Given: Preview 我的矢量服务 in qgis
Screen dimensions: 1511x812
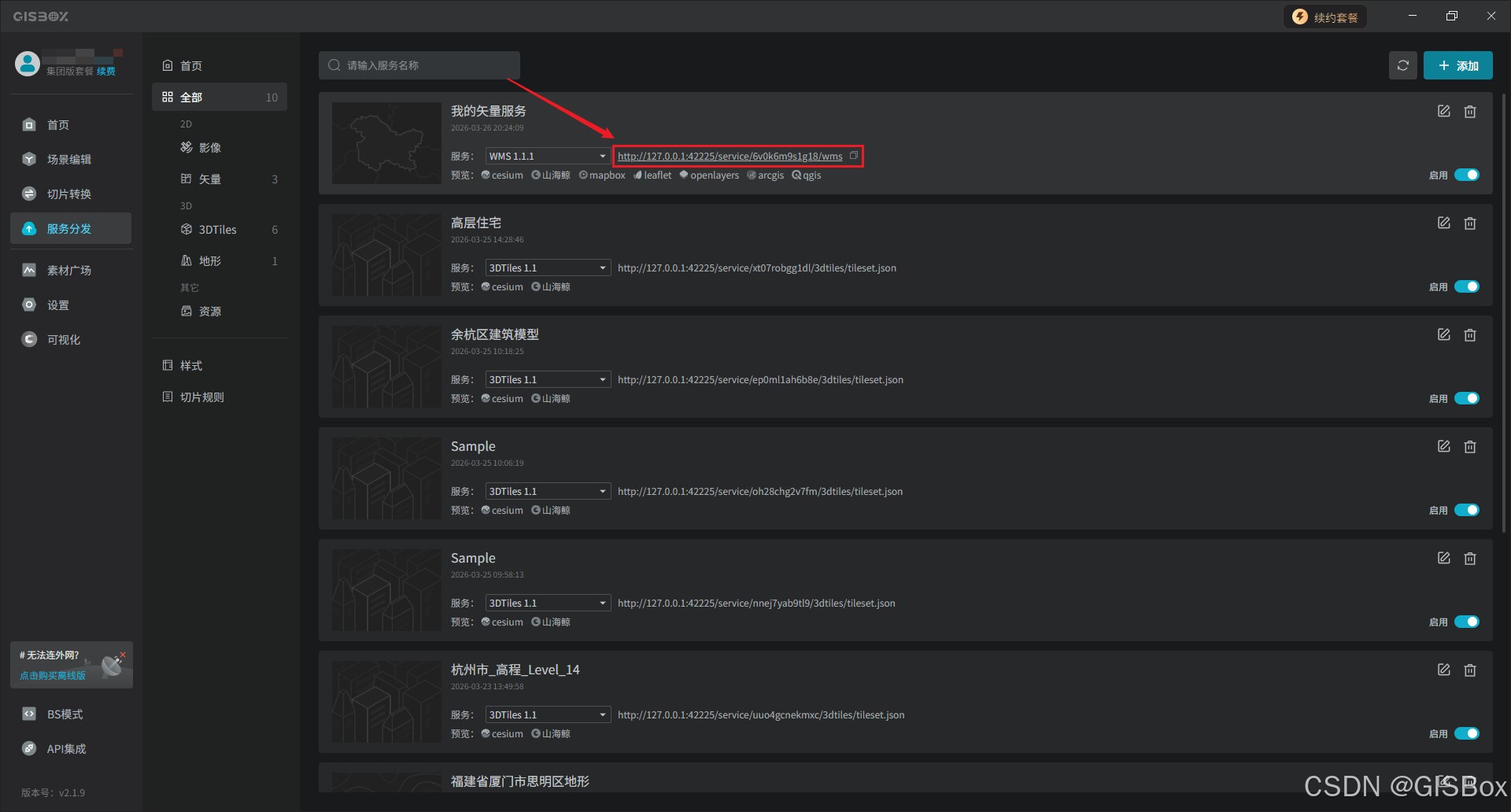Looking at the screenshot, I should point(807,175).
